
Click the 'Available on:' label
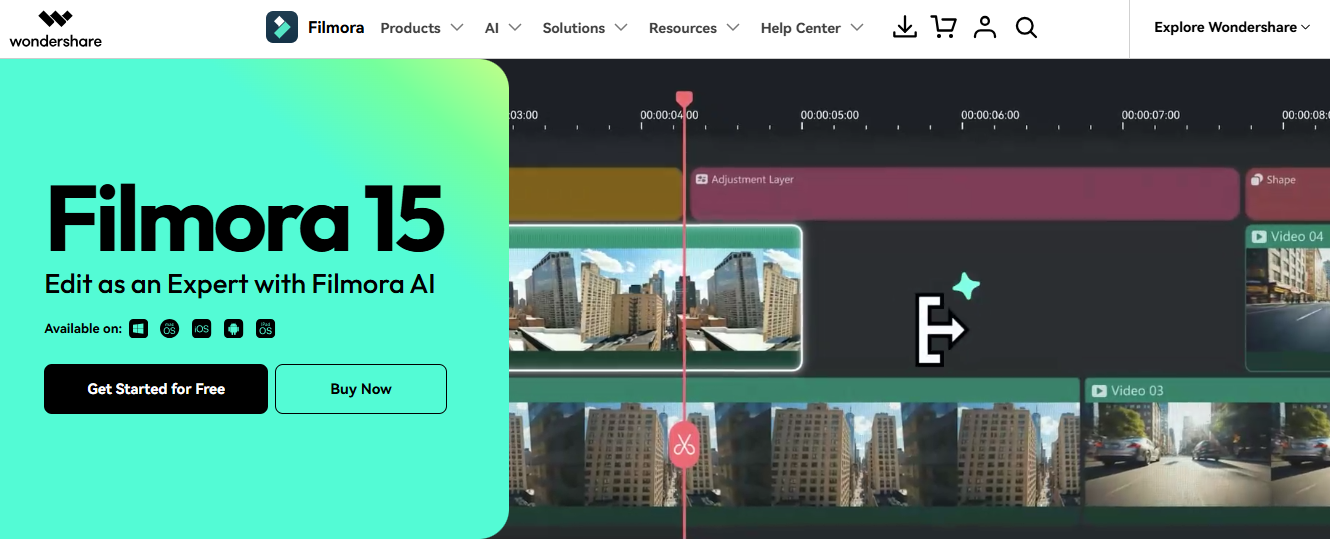point(83,328)
